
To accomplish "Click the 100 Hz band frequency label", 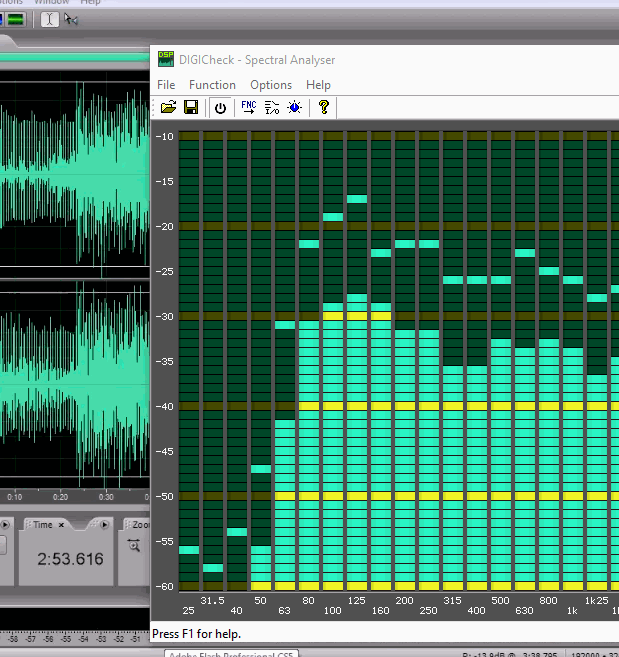I will coord(332,610).
